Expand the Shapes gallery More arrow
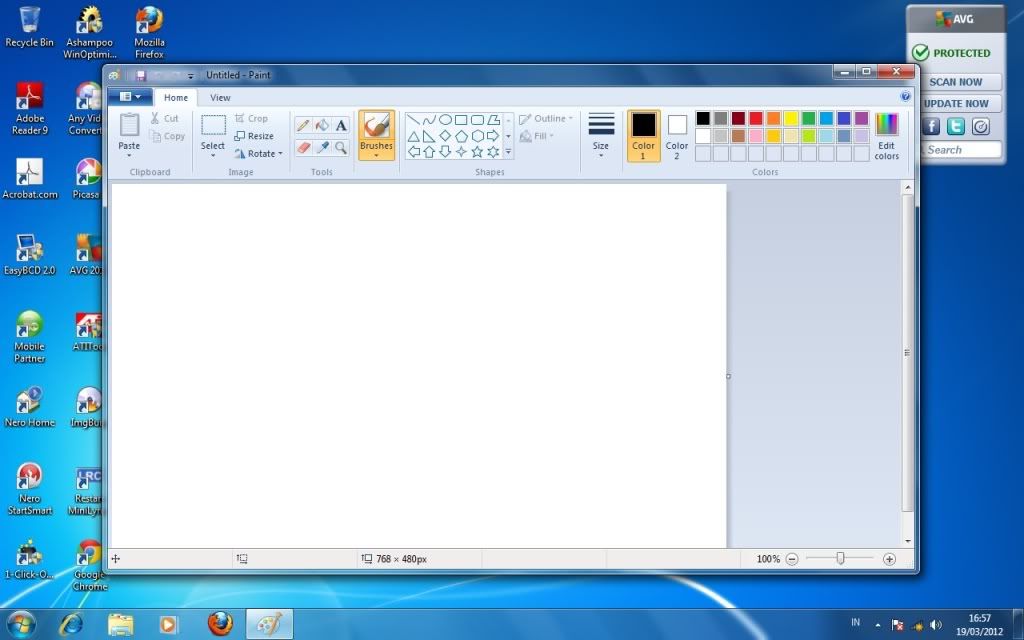This screenshot has width=1024, height=640. 508,152
